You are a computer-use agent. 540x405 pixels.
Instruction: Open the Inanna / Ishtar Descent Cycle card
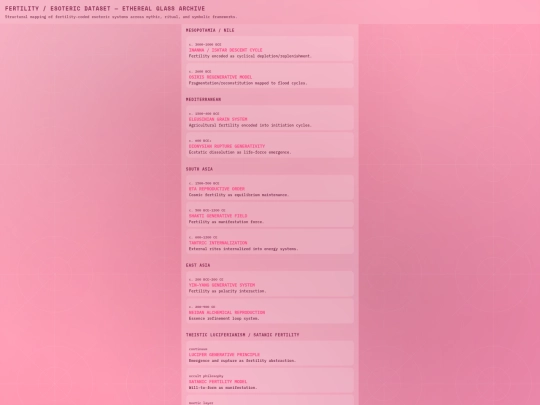click(270, 49)
